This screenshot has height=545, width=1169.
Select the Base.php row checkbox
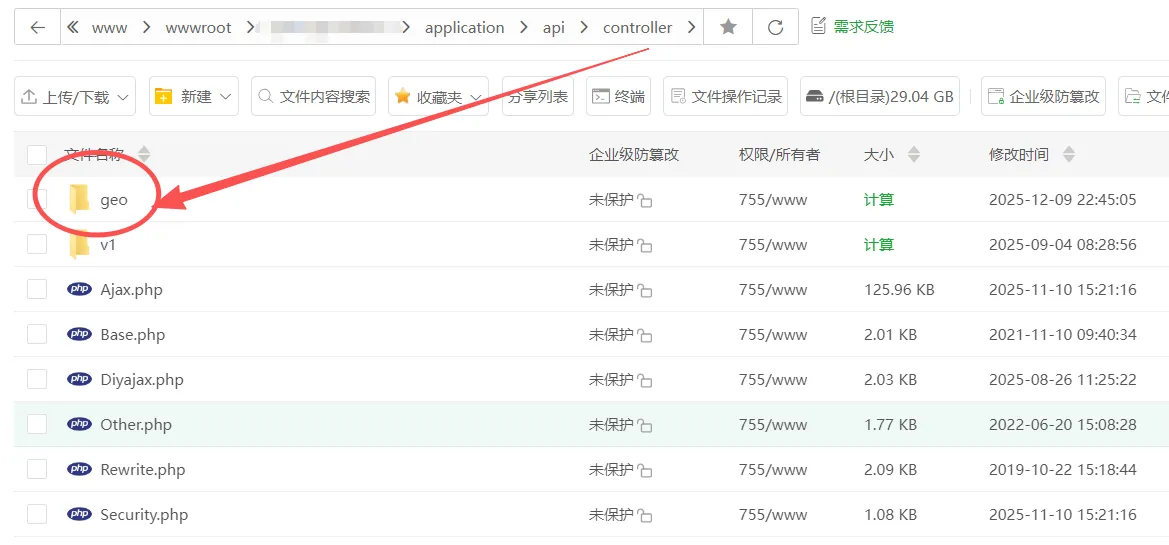[x=37, y=335]
